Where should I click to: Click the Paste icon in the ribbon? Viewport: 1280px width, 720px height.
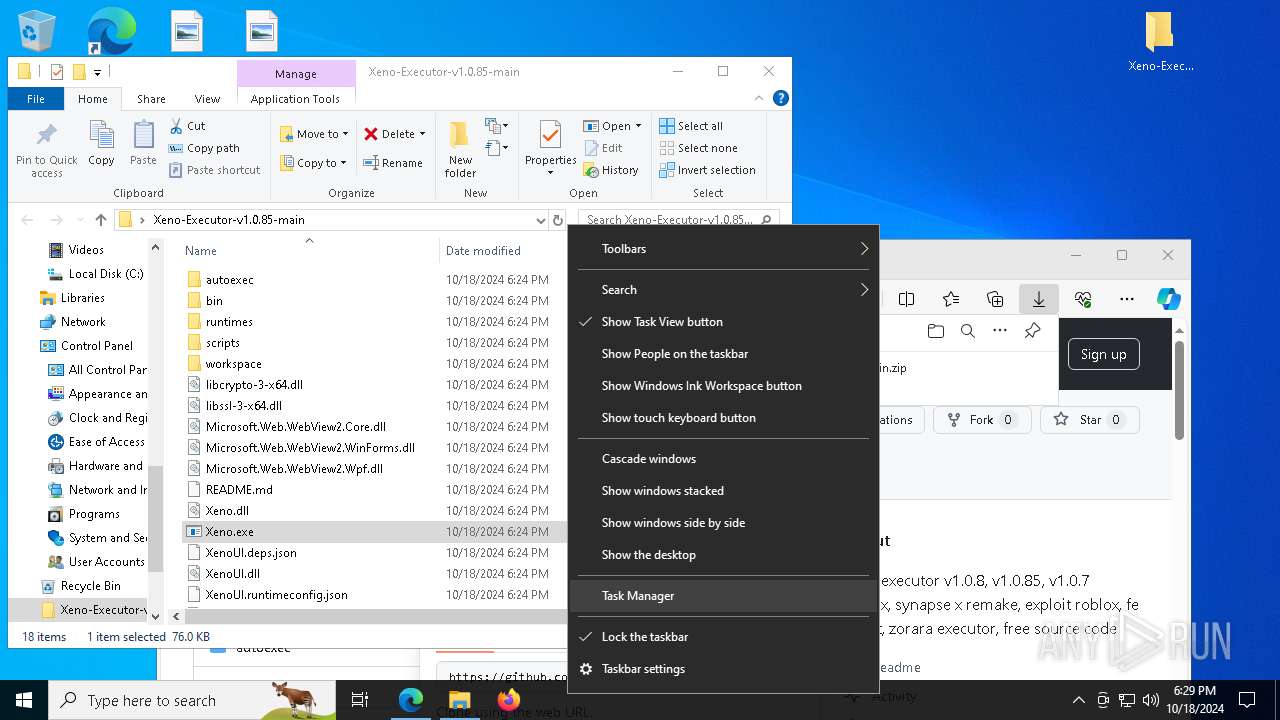[143, 136]
